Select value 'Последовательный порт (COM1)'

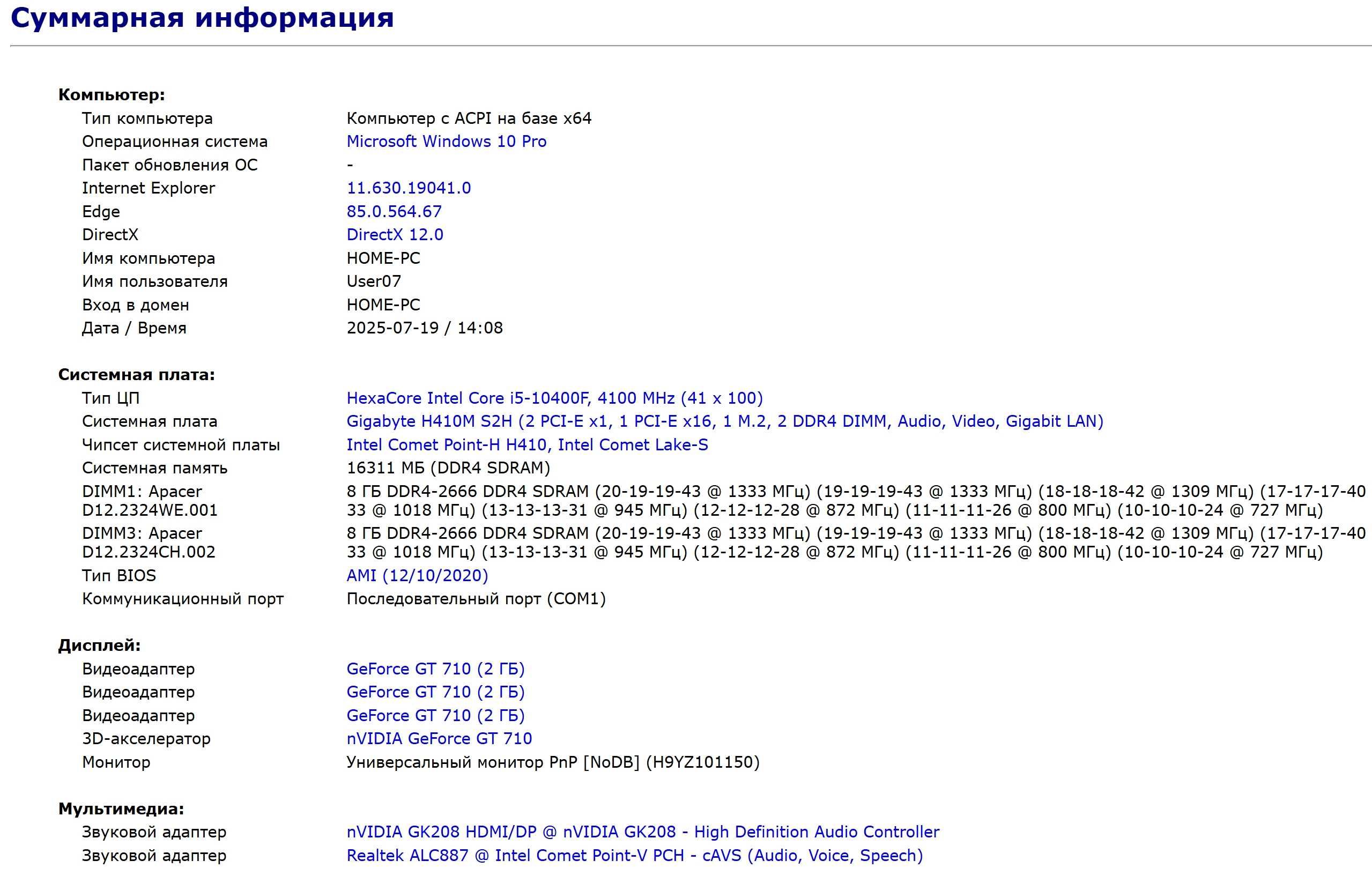(x=477, y=599)
